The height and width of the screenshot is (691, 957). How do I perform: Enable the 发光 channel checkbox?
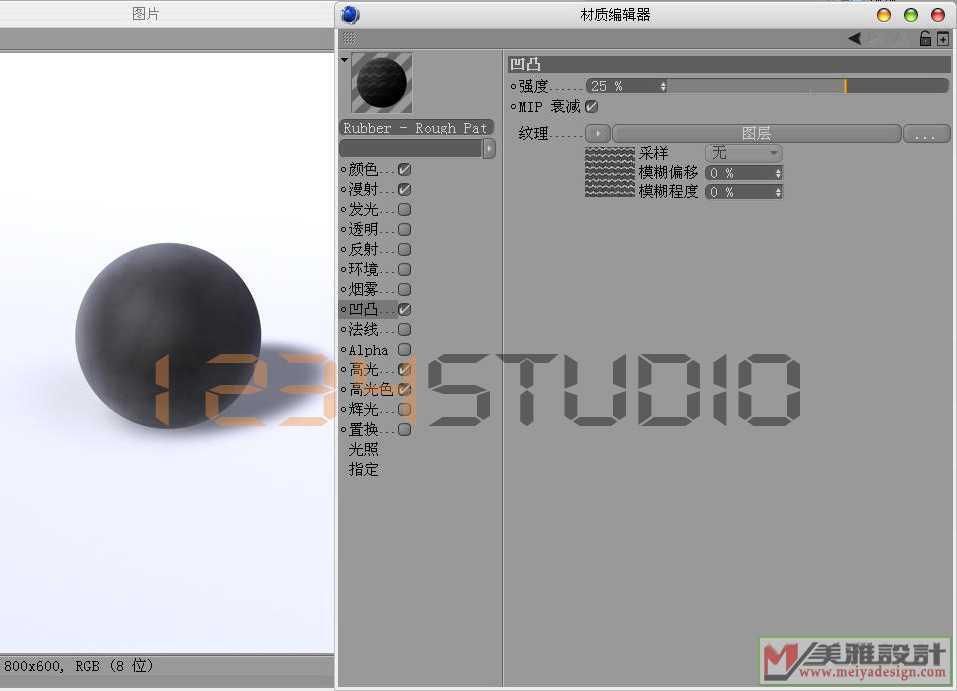point(404,209)
